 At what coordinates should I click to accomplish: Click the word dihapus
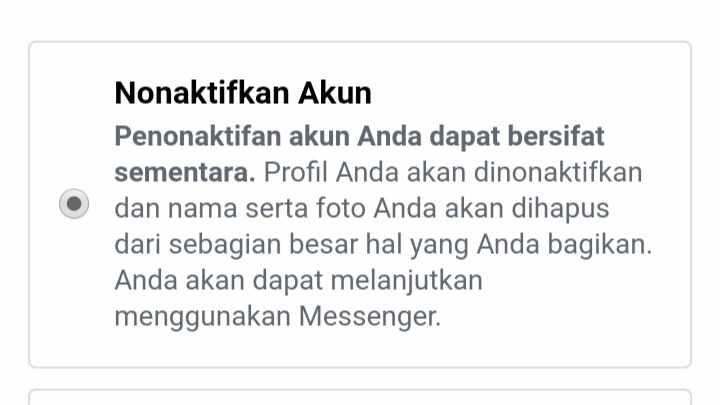pos(560,208)
